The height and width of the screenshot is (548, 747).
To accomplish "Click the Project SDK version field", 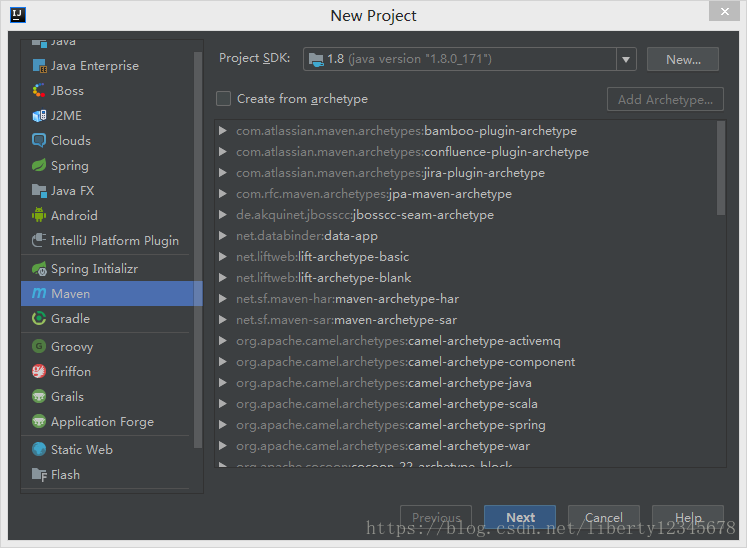I will coord(460,60).
